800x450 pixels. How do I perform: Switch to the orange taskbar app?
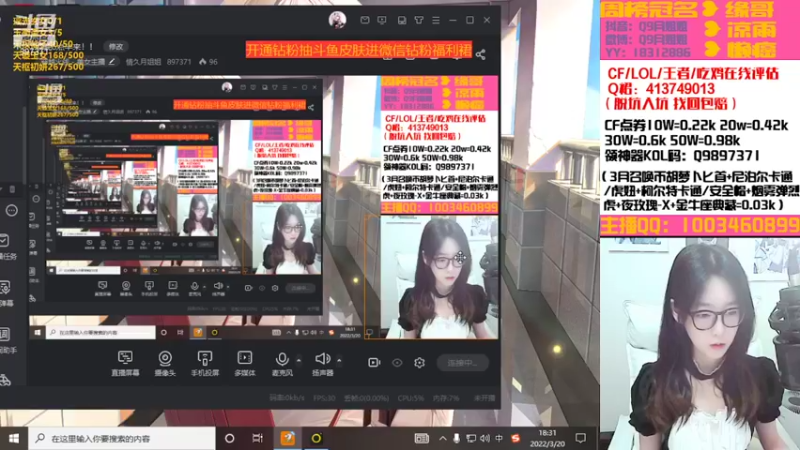coord(288,438)
